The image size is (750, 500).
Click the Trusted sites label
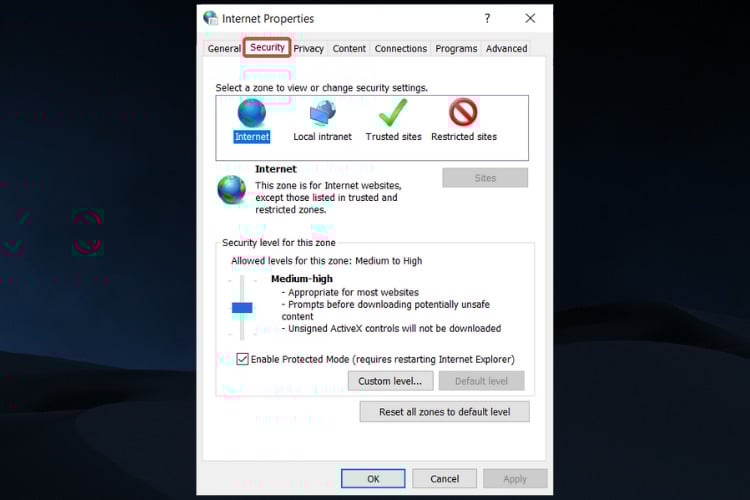[393, 137]
